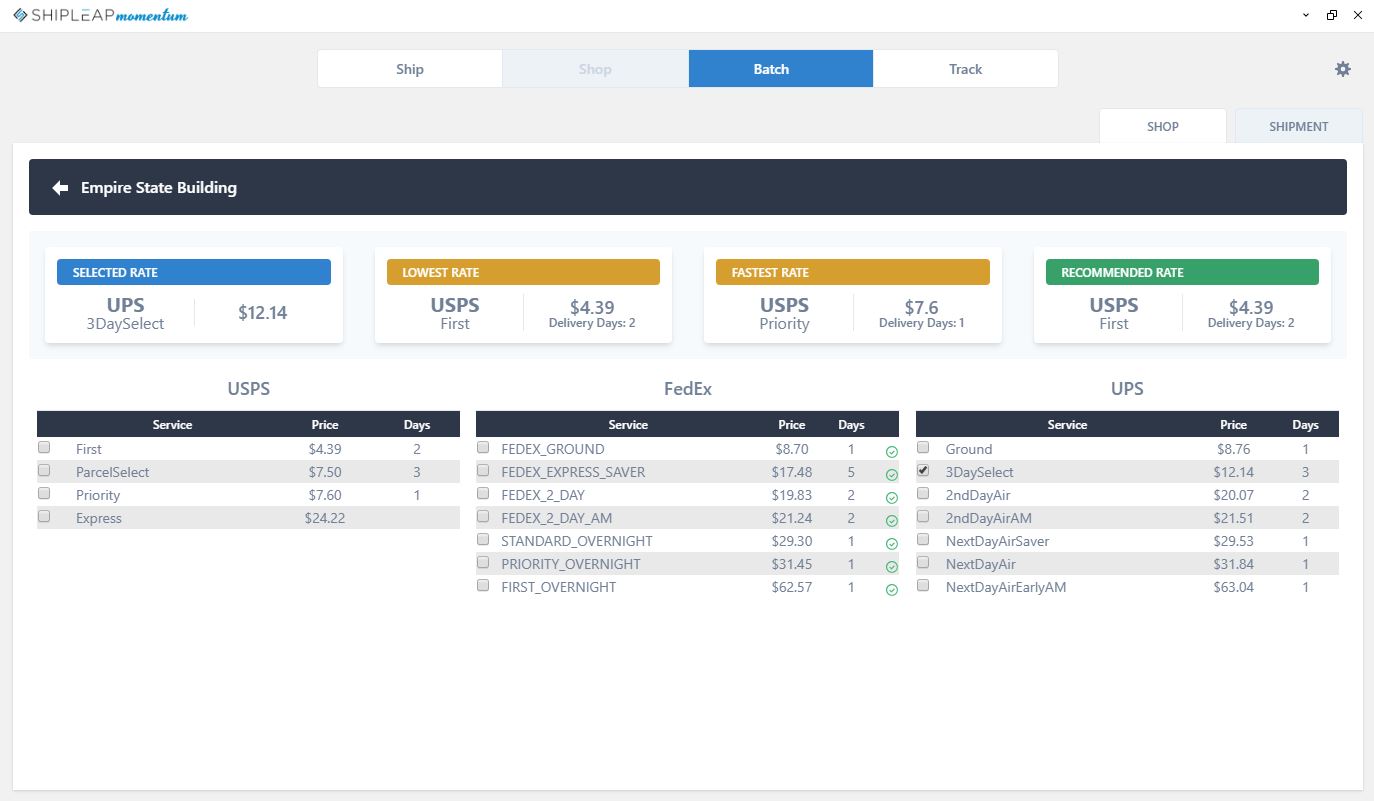Click the ParcelSelect $7.50 price
The width and height of the screenshot is (1374, 801).
coord(325,472)
